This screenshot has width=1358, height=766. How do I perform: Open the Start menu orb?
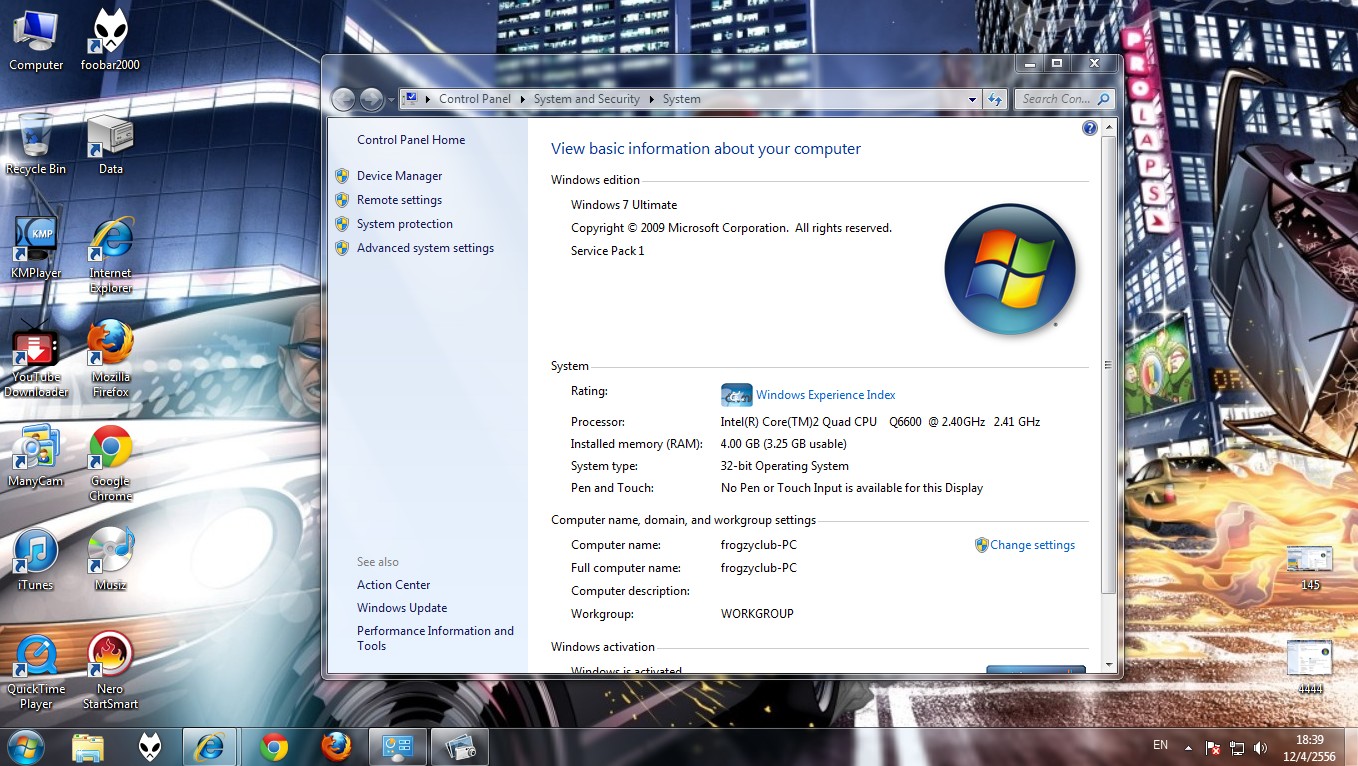point(26,746)
